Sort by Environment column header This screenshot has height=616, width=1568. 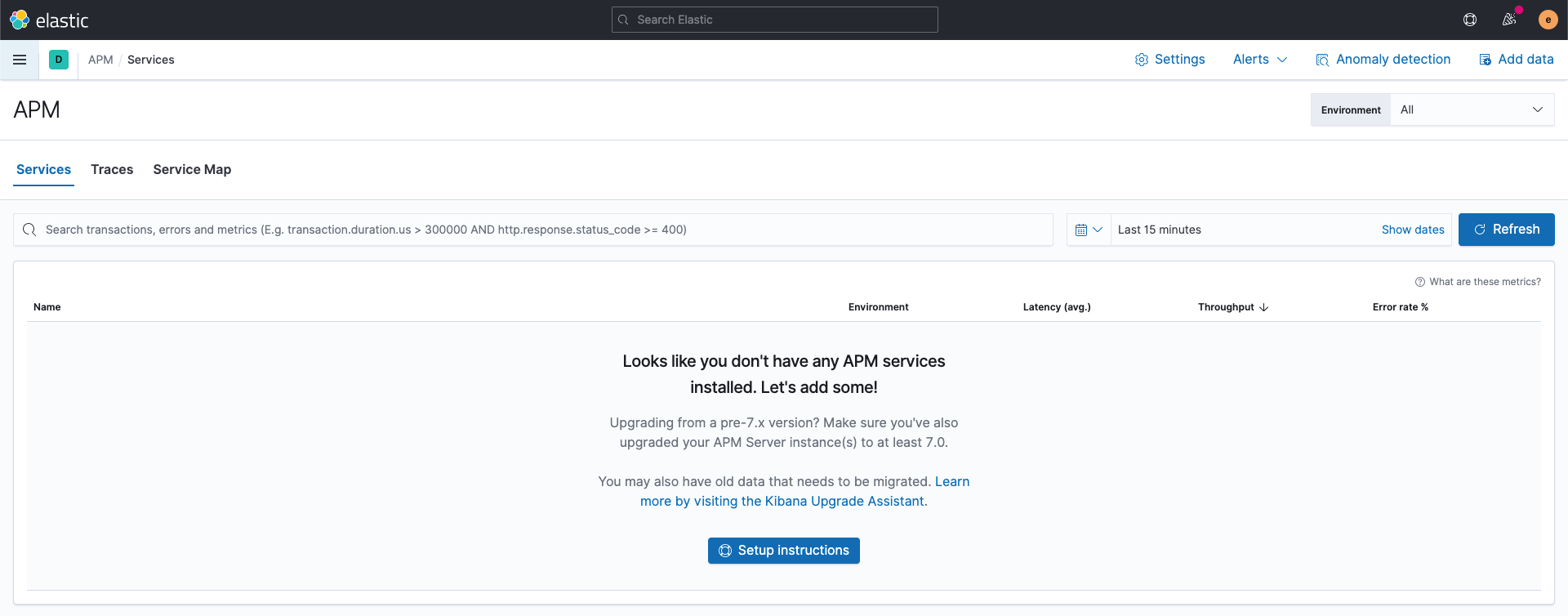pos(879,307)
